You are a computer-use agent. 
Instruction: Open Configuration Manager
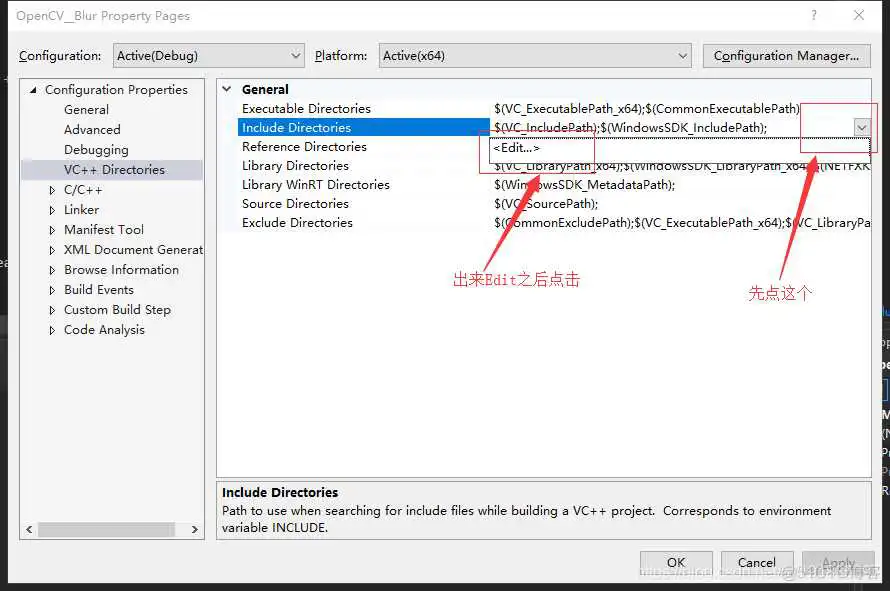coord(786,56)
